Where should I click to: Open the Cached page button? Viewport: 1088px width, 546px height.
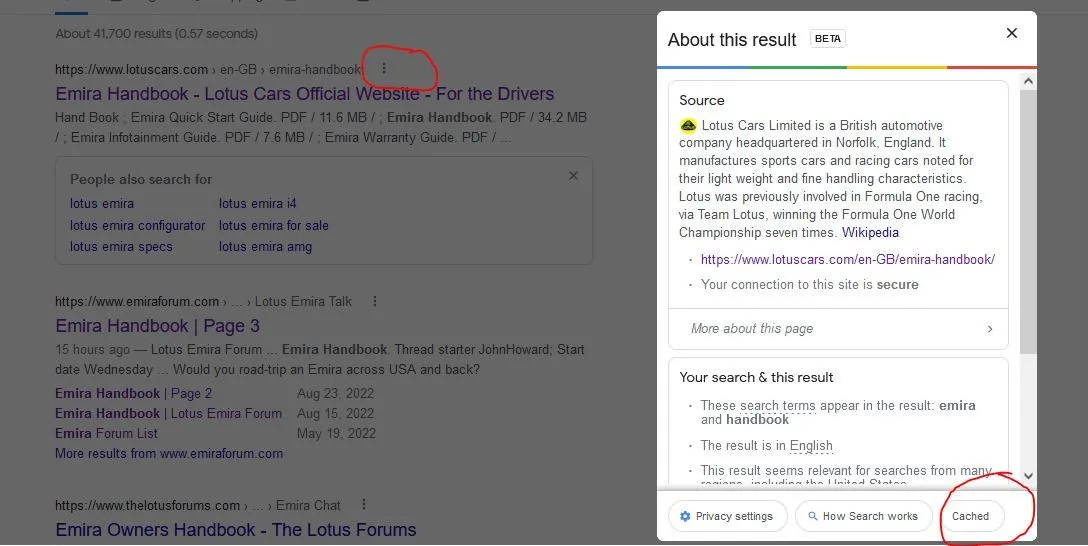pos(970,516)
